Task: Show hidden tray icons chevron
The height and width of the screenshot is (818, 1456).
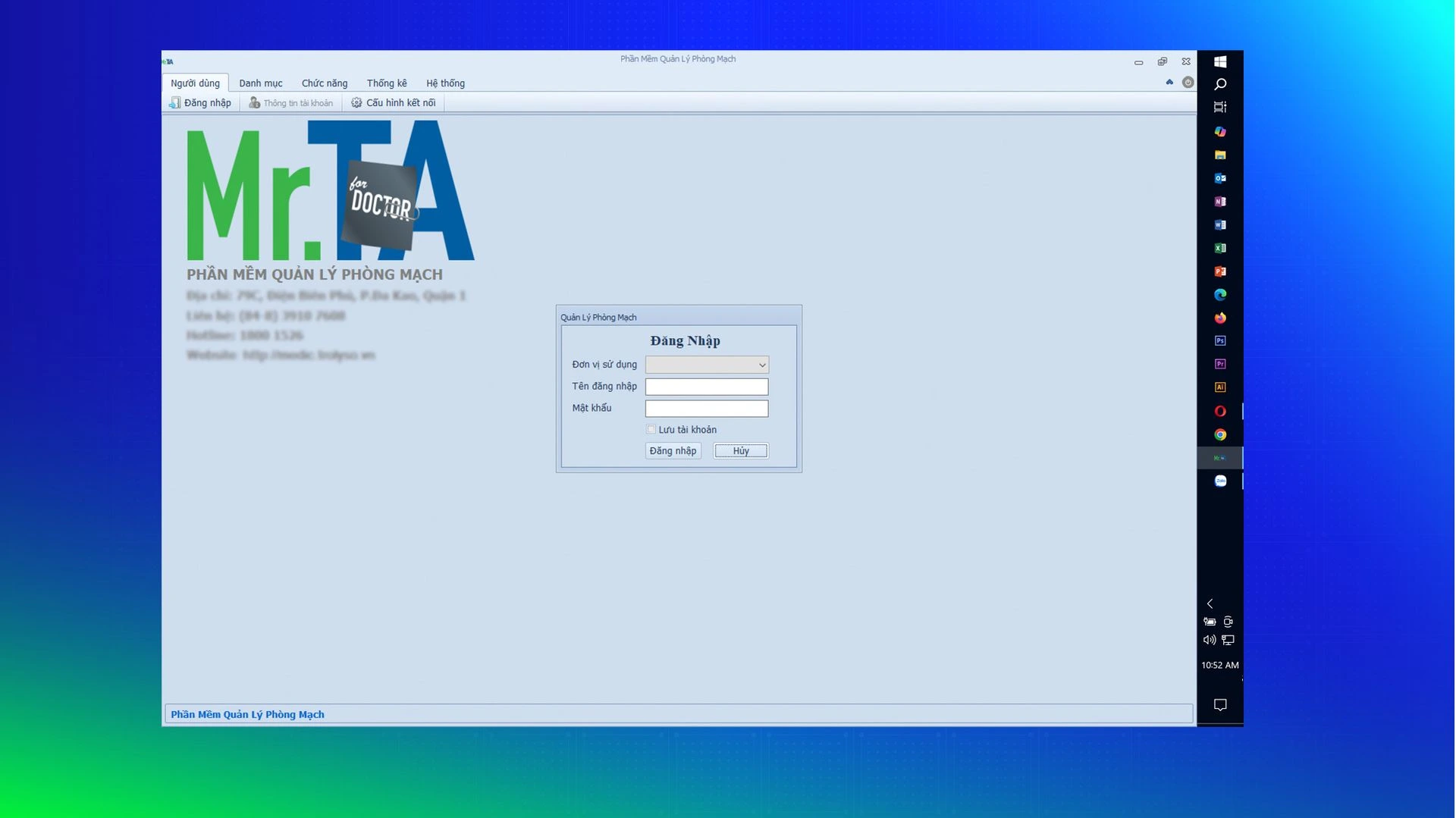Action: pos(1210,603)
